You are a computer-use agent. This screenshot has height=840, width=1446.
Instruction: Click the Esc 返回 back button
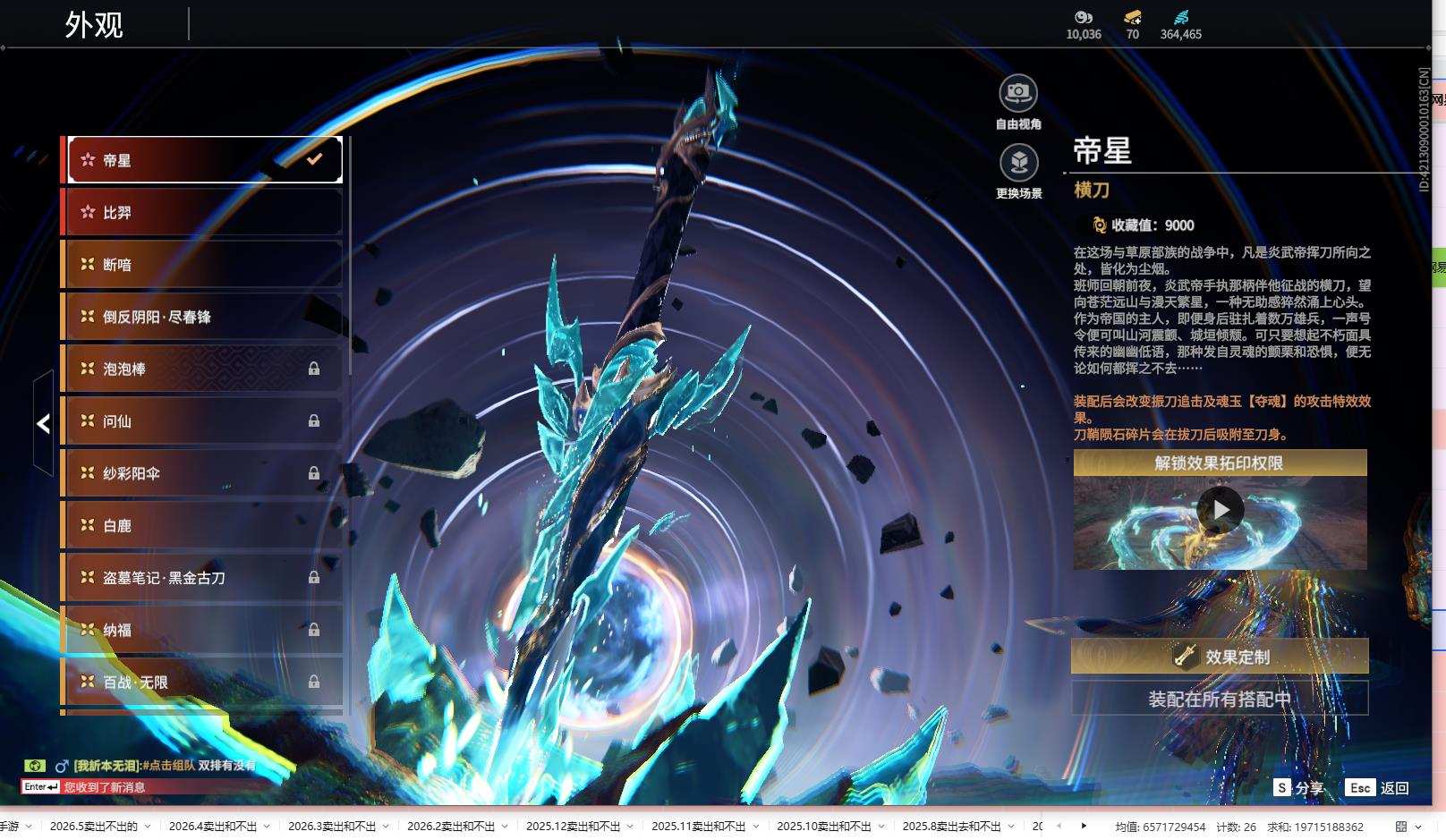click(1377, 787)
